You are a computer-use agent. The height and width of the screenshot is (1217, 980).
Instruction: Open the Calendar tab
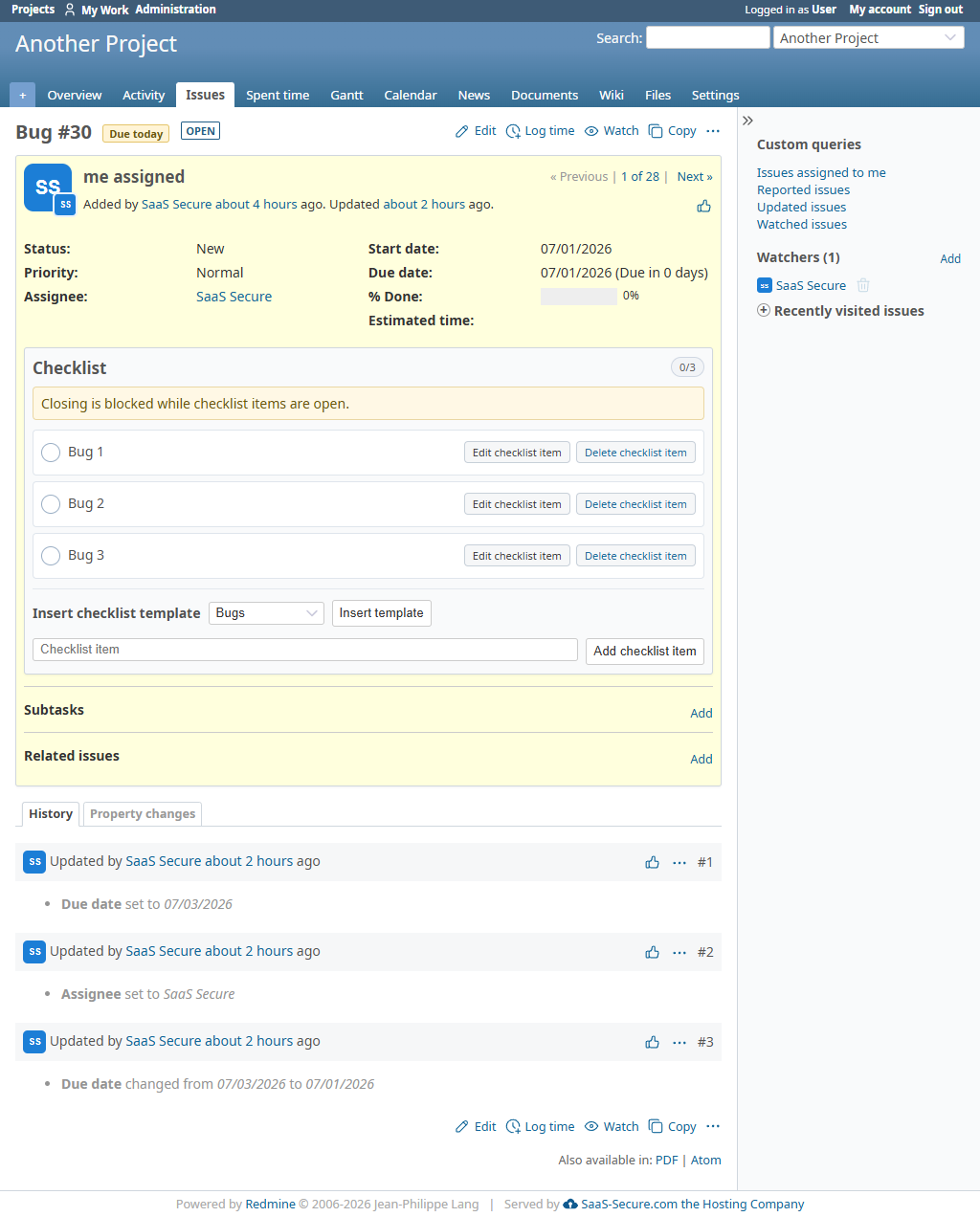[411, 95]
